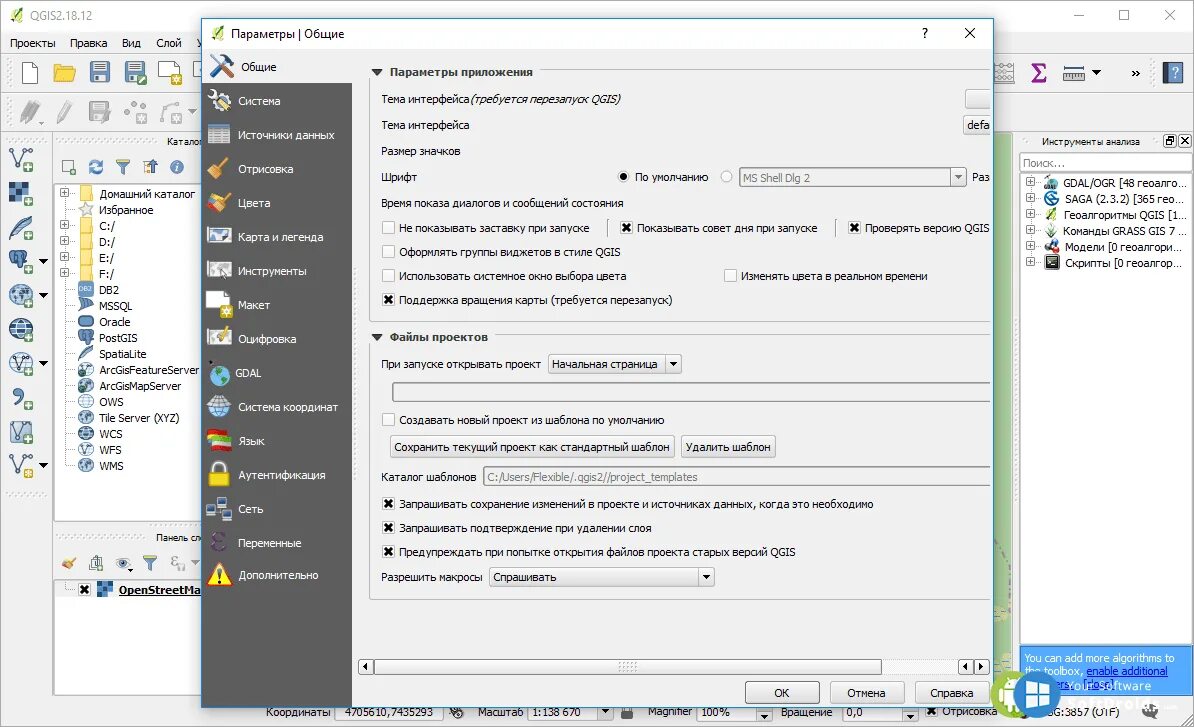
Task: Click the enable additional link in toolbox
Action: click(x=1127, y=671)
